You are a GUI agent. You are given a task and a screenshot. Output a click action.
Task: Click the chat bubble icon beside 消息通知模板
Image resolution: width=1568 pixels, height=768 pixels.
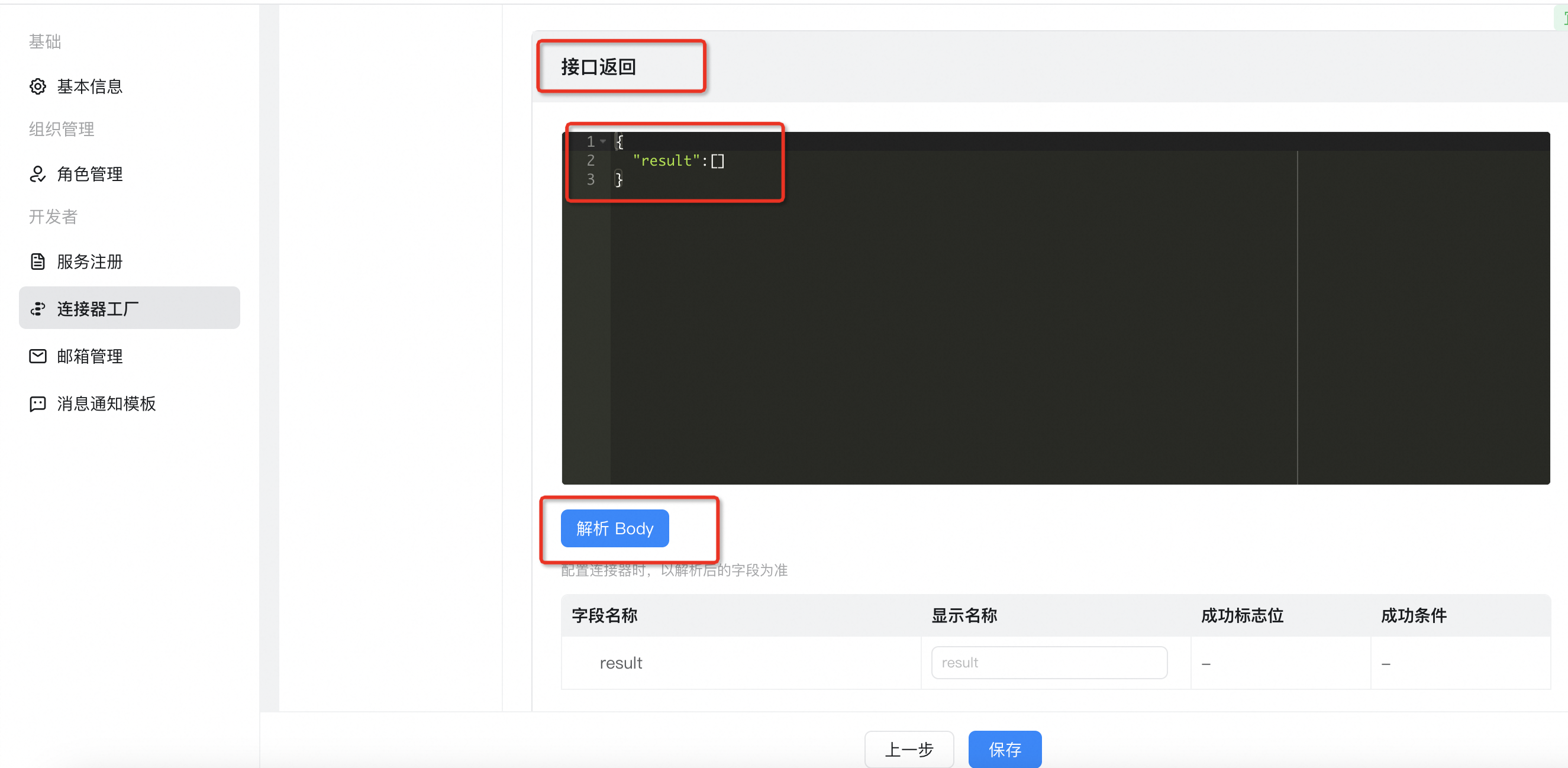pyautogui.click(x=38, y=404)
